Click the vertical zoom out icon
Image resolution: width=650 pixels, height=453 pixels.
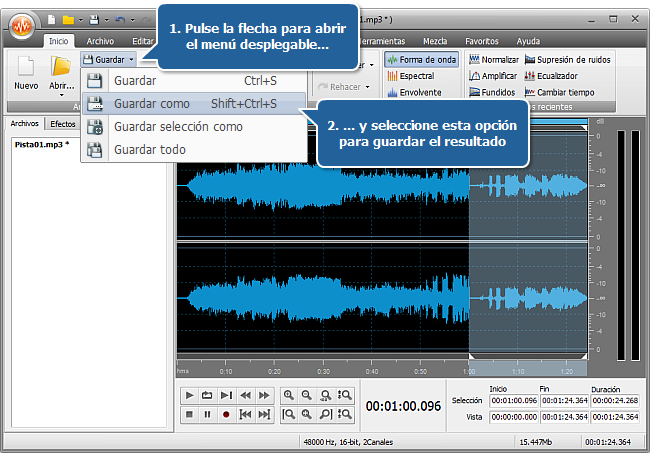click(x=344, y=414)
